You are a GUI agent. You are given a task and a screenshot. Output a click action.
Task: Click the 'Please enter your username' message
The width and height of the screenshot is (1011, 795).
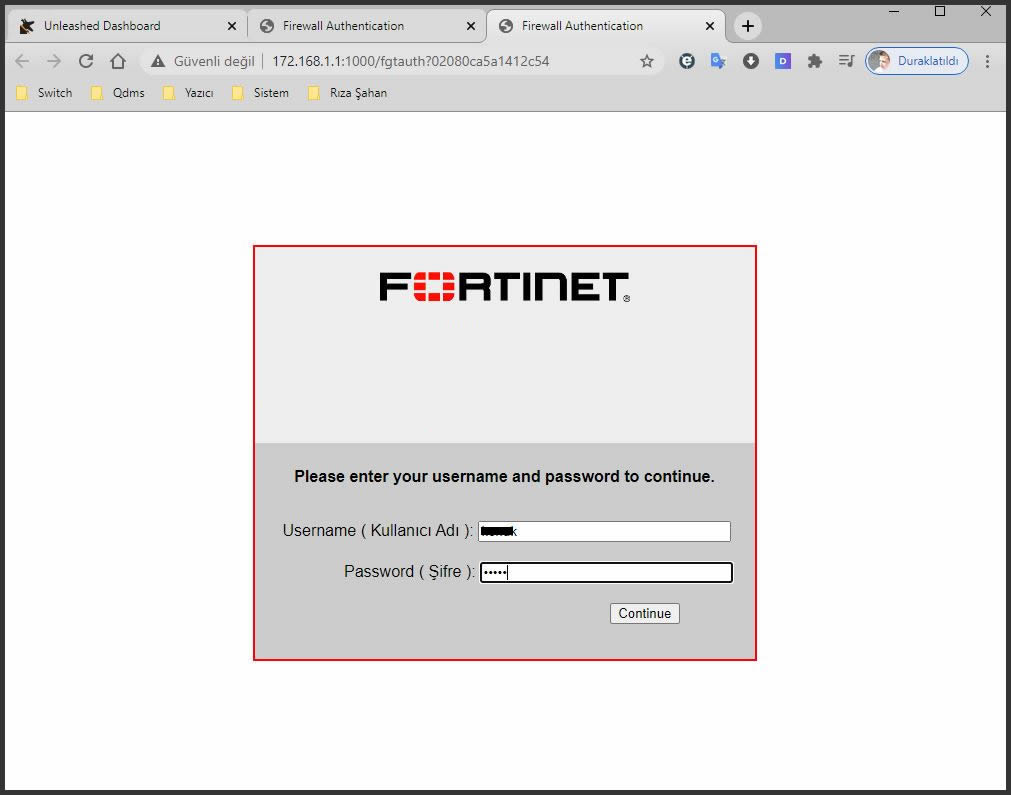click(x=504, y=476)
